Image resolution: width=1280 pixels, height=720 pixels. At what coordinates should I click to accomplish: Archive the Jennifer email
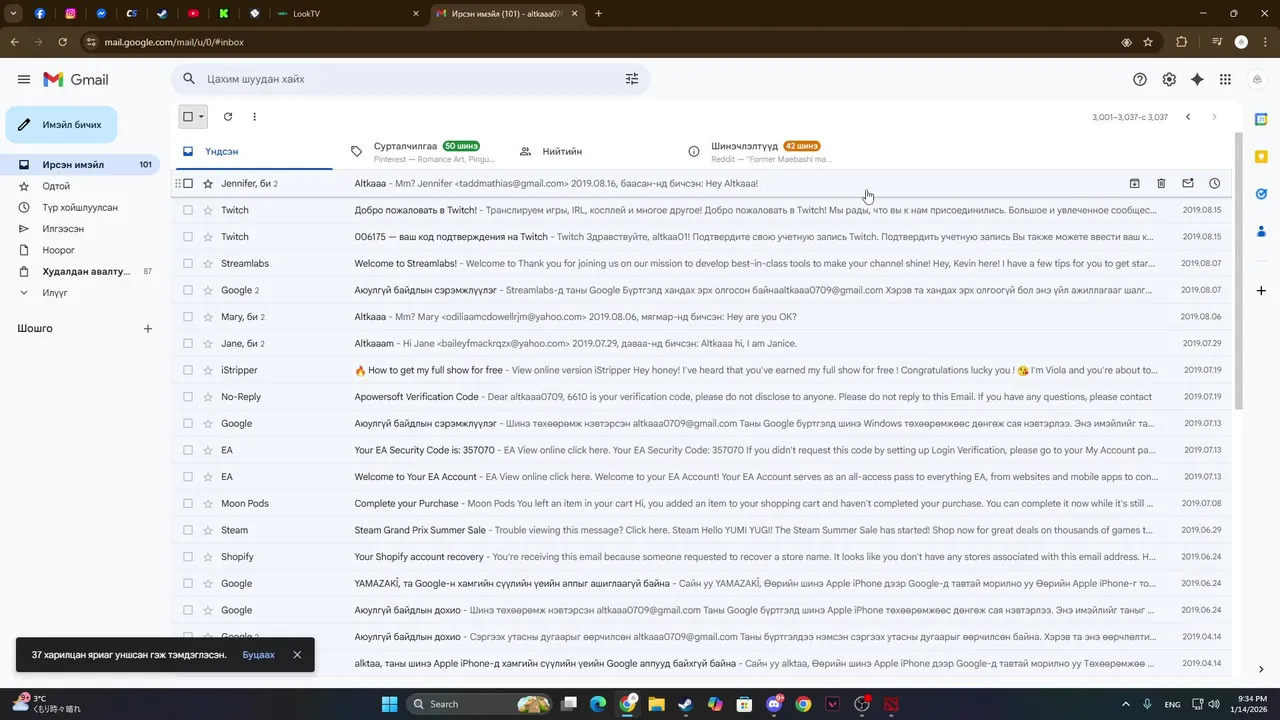1135,184
